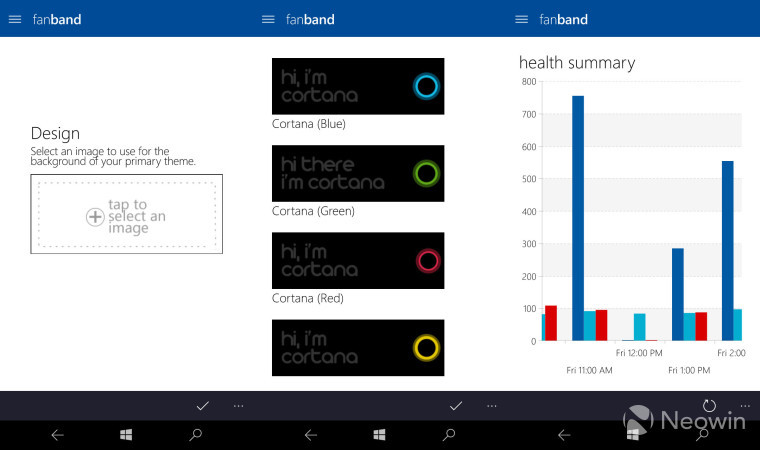Screen dimensions: 760x450
Task: Tap Windows Start button on themes screen
Action: point(380,435)
